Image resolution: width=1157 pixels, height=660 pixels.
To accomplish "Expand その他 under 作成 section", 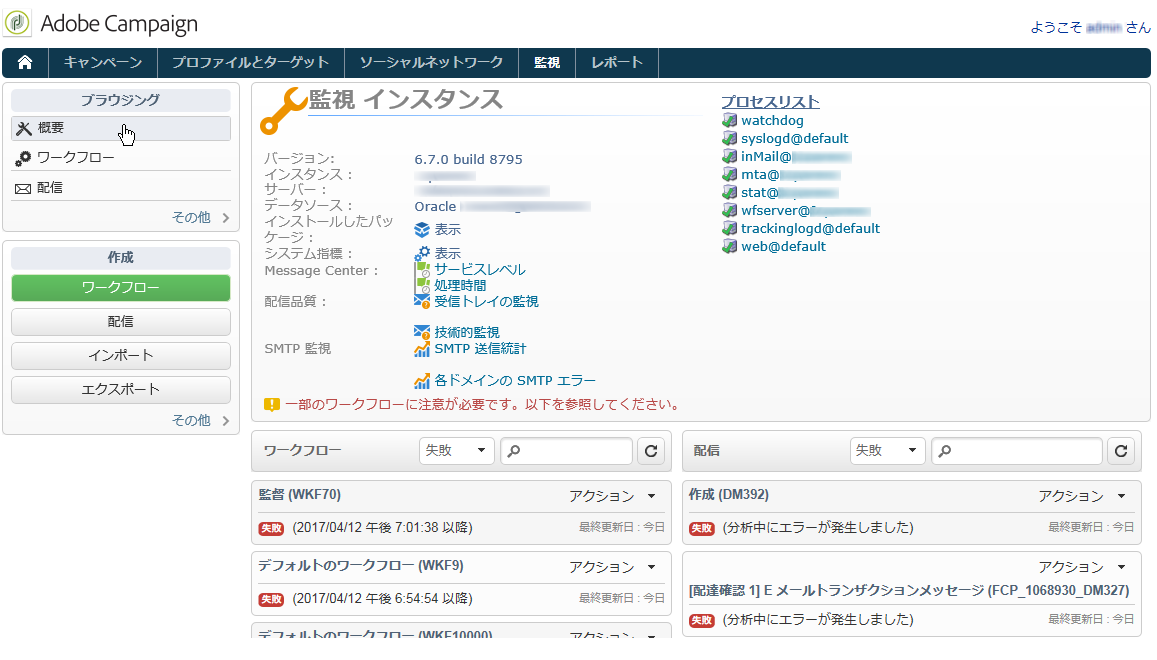I will click(x=200, y=421).
